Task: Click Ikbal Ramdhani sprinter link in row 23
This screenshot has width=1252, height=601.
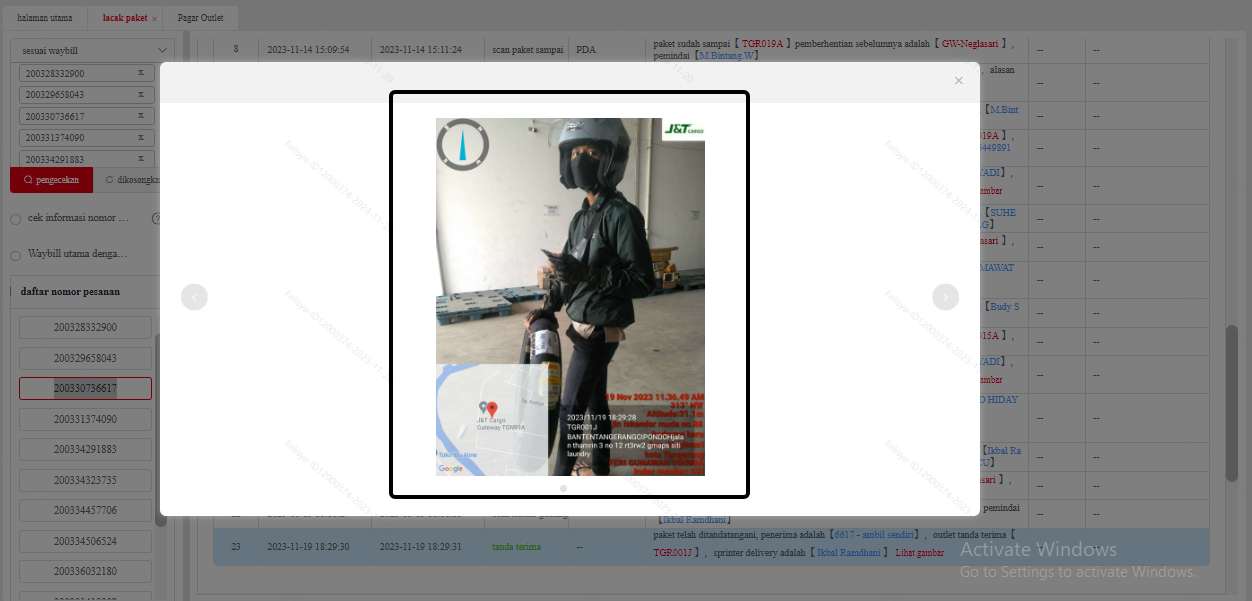Action: (x=849, y=552)
